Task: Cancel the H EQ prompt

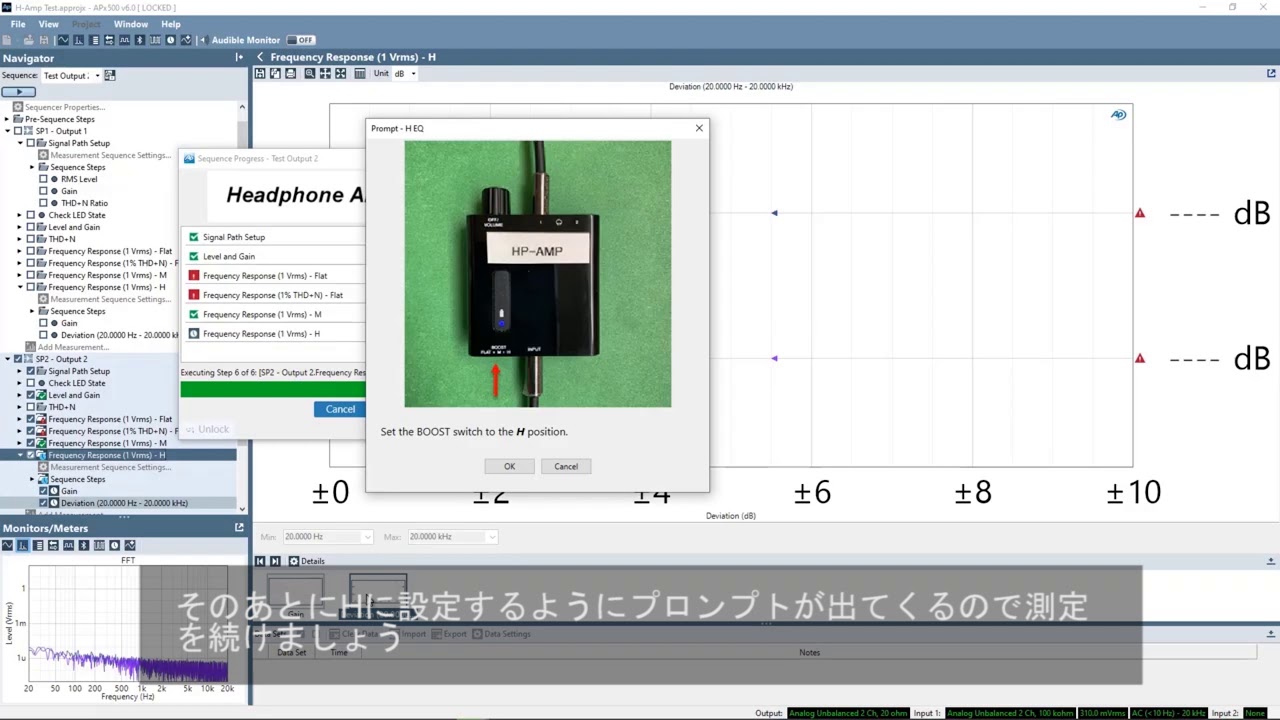Action: click(566, 466)
